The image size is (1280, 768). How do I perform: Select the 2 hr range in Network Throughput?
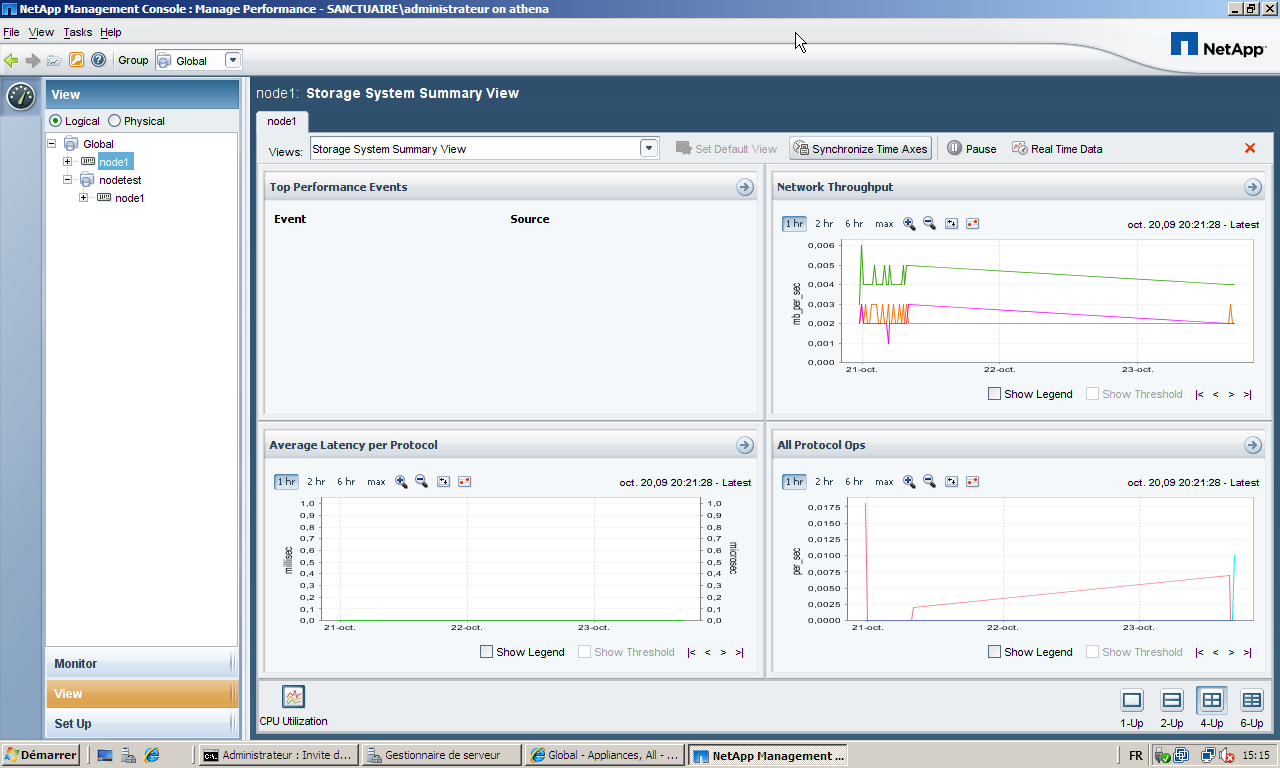(x=824, y=224)
